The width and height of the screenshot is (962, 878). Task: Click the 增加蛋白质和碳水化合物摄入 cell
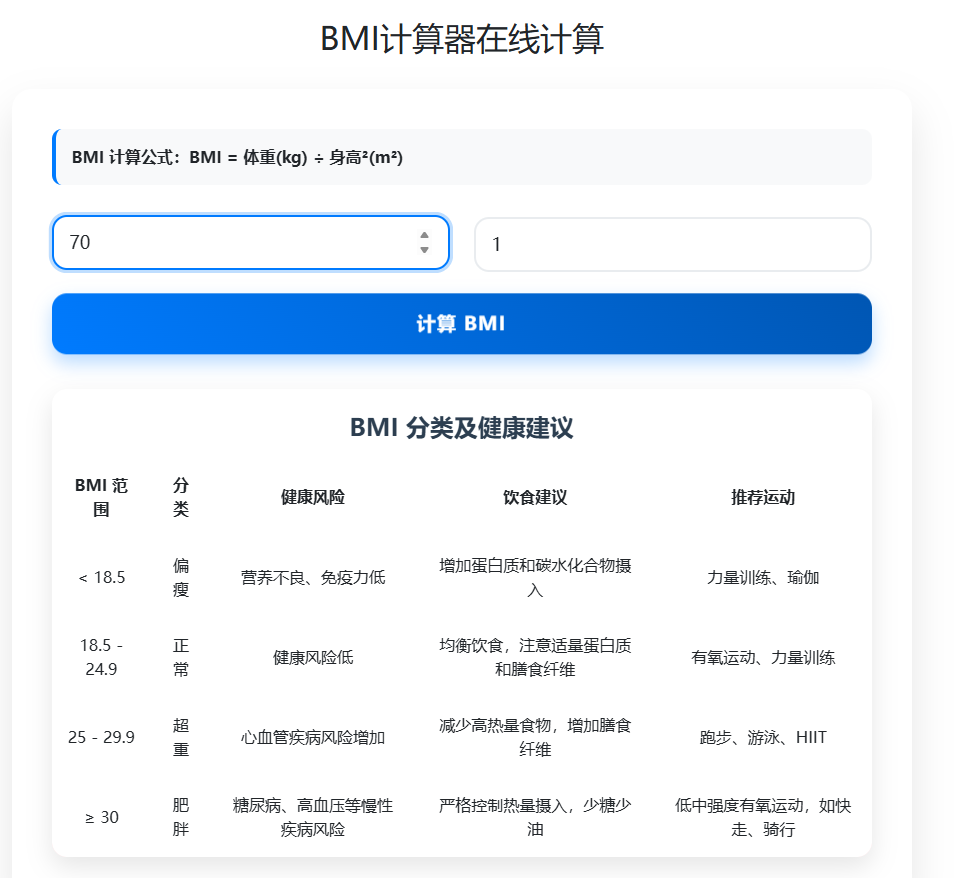click(535, 577)
